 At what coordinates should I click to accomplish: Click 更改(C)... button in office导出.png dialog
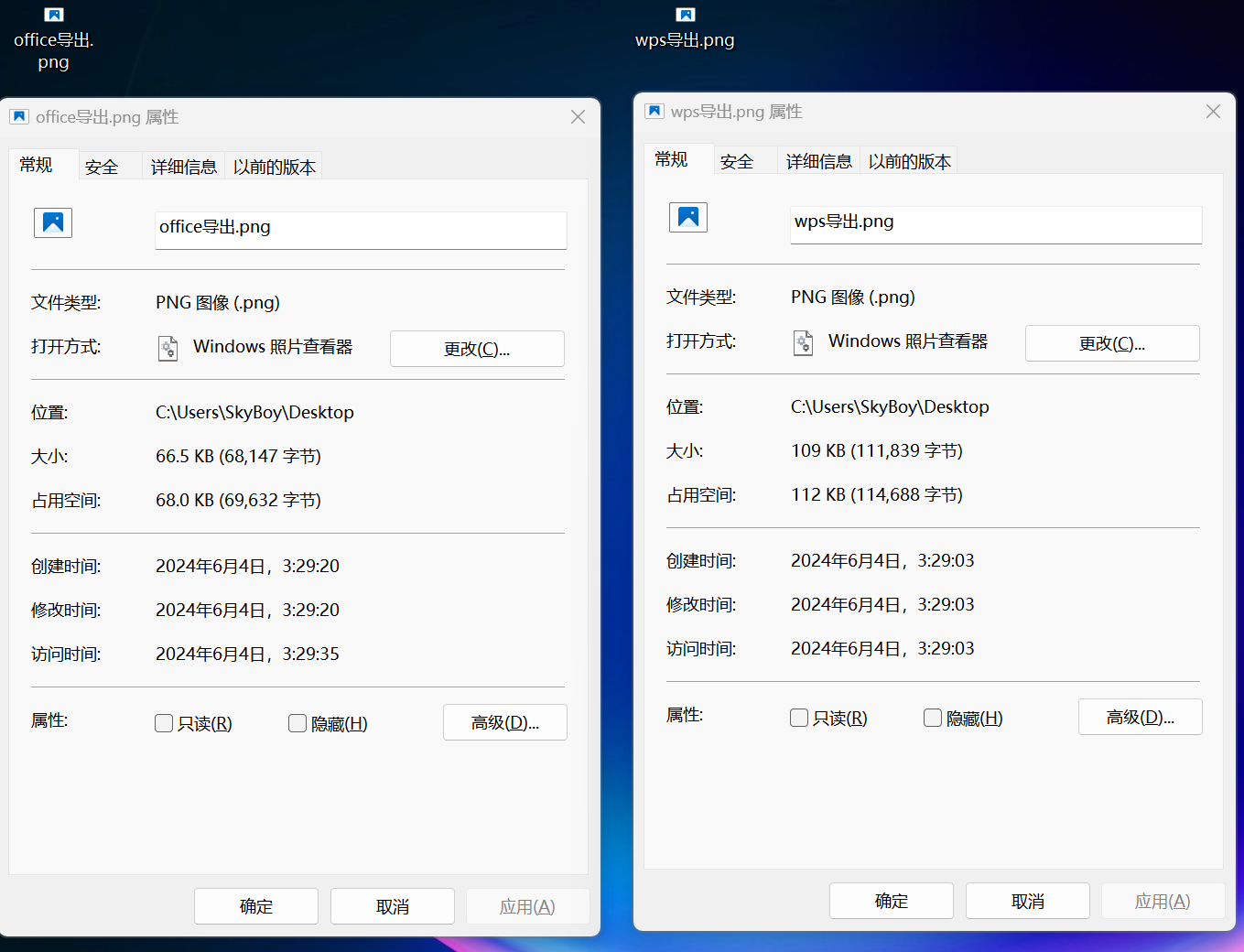pyautogui.click(x=477, y=349)
